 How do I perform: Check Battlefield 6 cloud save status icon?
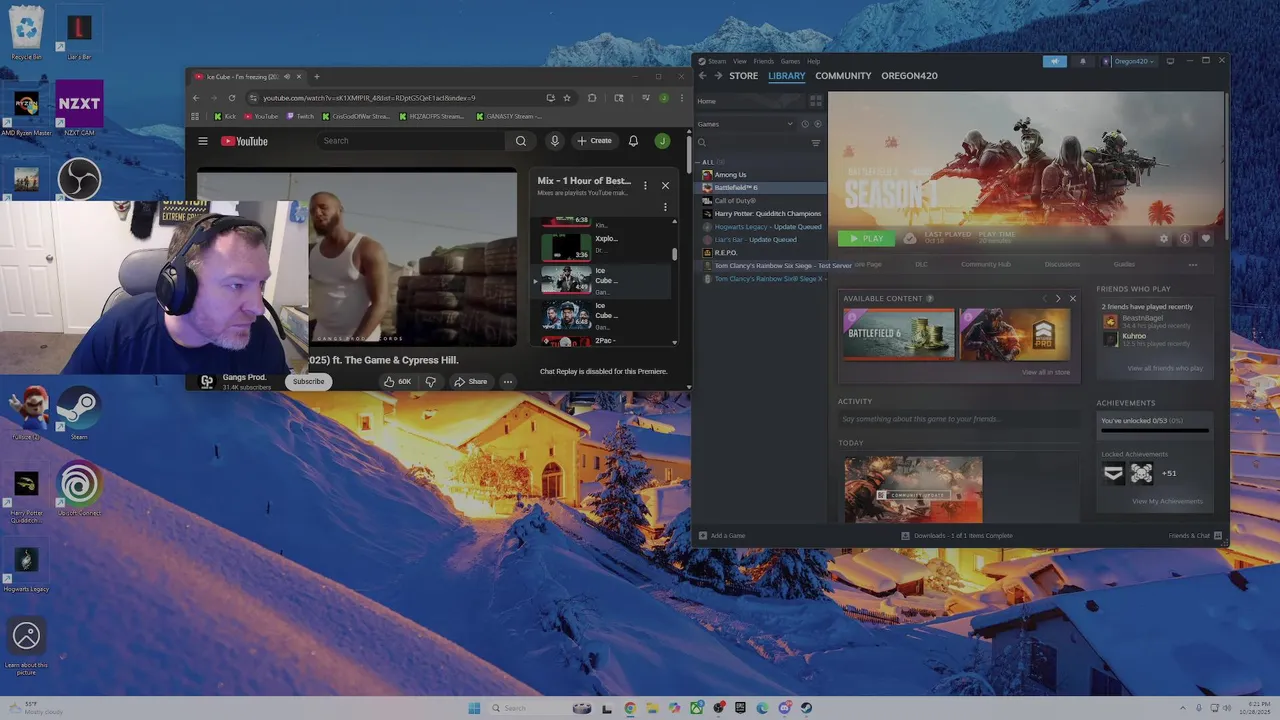[x=909, y=238]
